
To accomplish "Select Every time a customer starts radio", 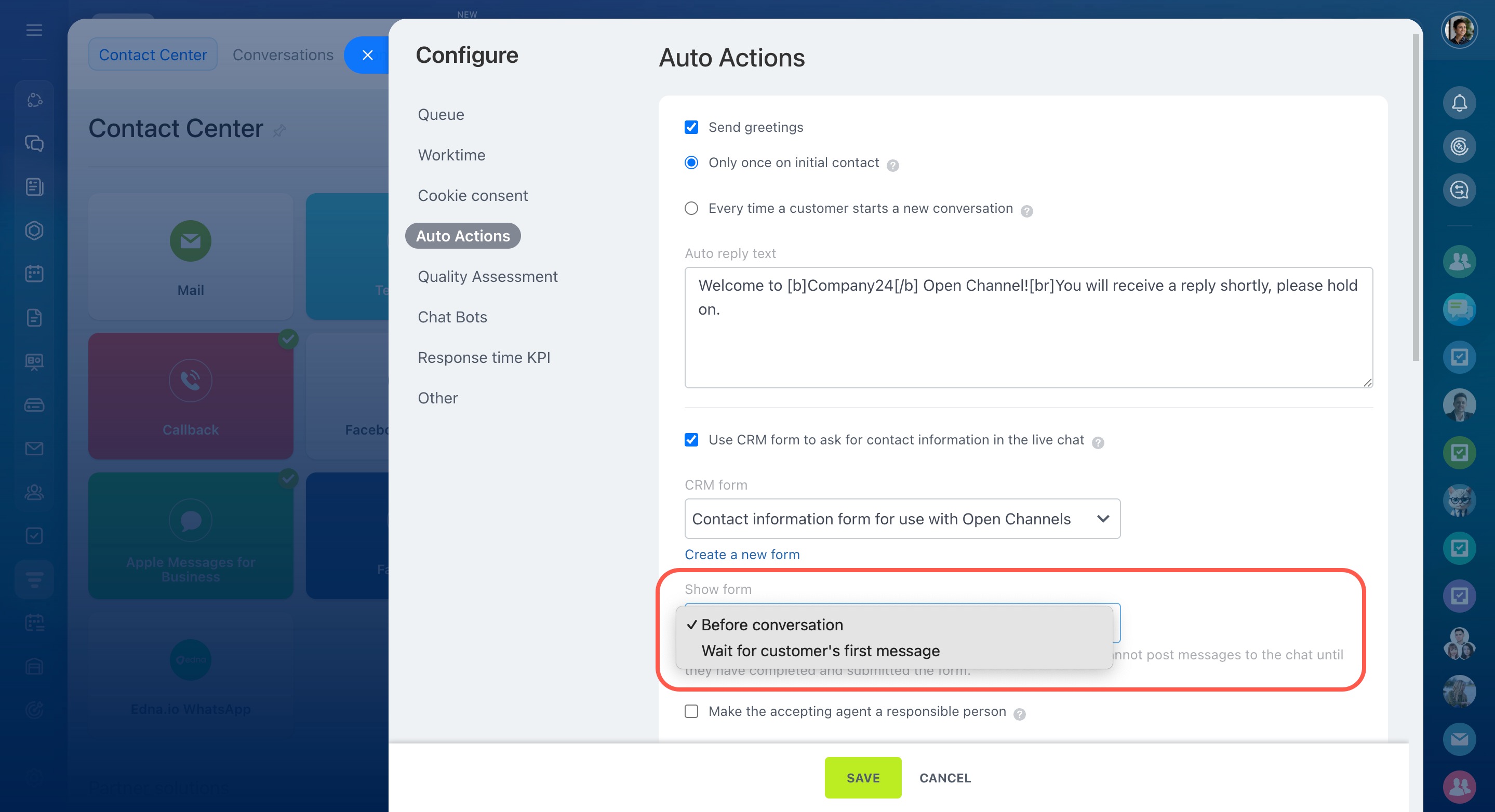I will pyautogui.click(x=691, y=208).
